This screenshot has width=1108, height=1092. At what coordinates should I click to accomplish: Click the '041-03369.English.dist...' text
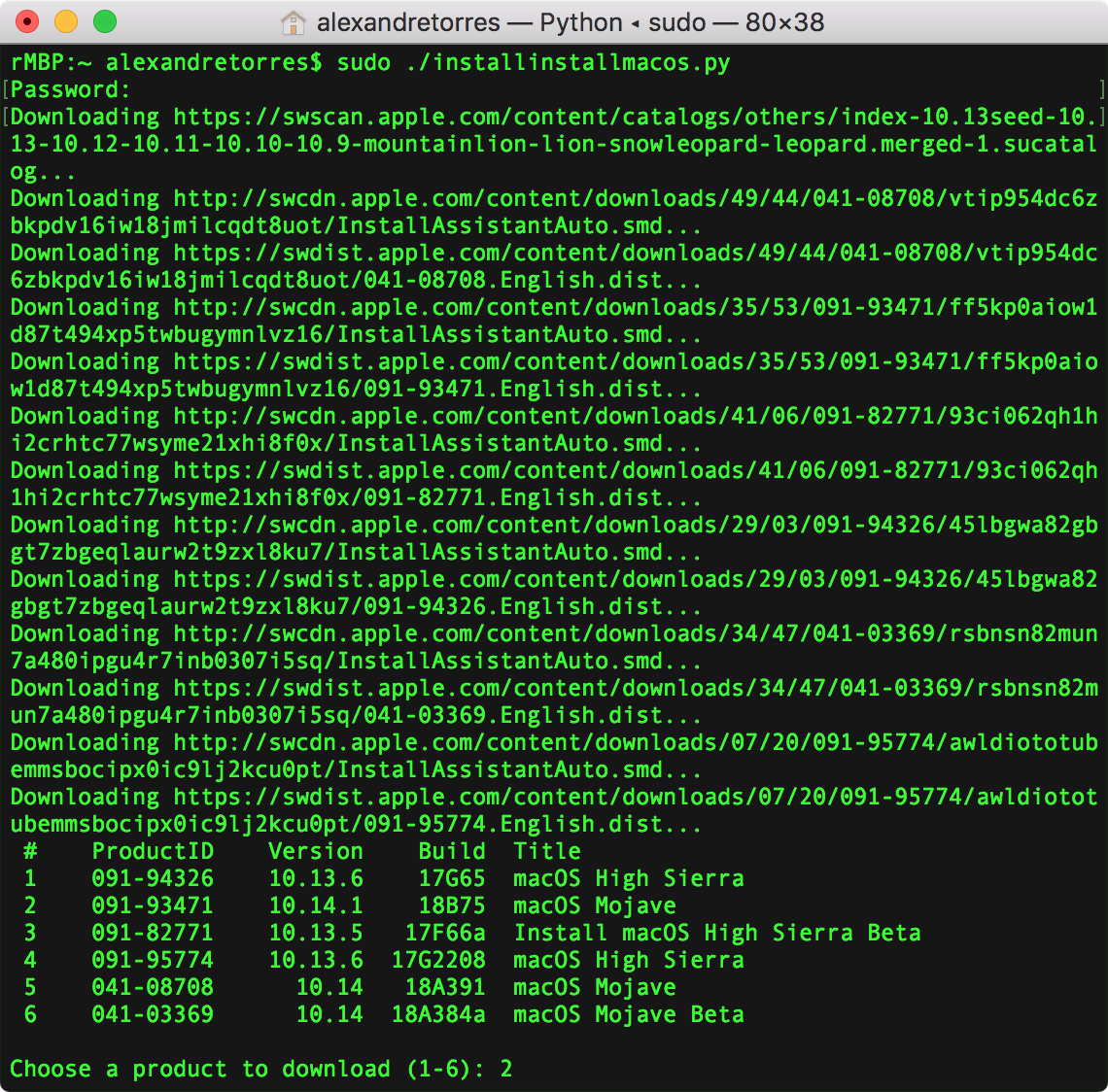tap(532, 715)
